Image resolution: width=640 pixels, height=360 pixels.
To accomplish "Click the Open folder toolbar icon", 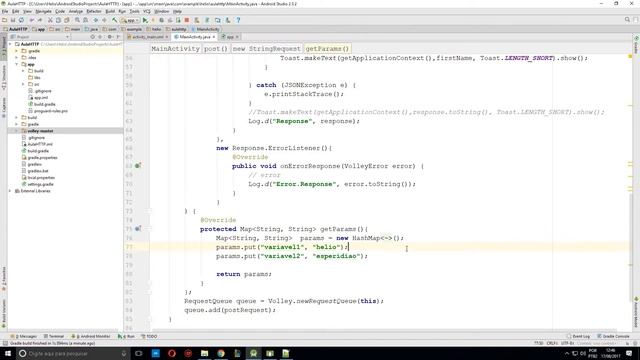I will 4,20.
